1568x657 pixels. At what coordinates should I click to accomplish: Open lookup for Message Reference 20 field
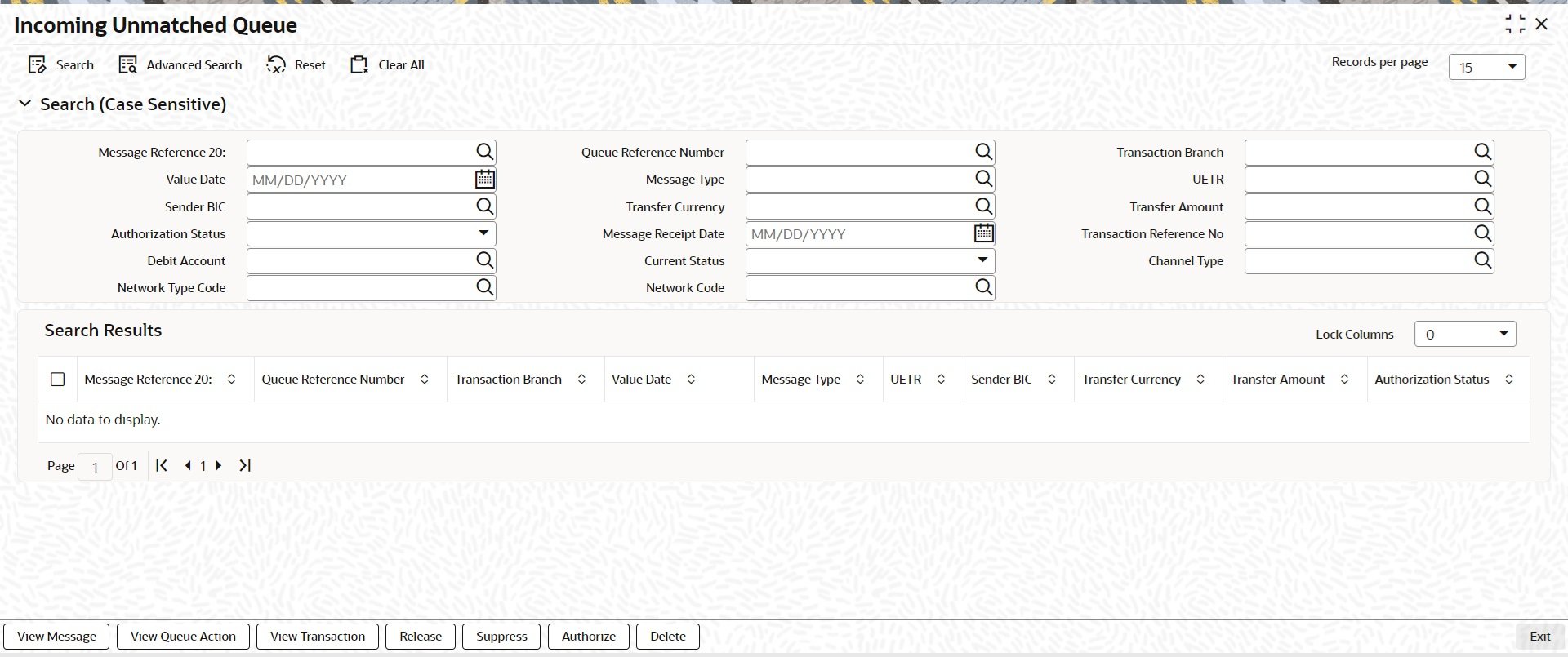coord(485,152)
